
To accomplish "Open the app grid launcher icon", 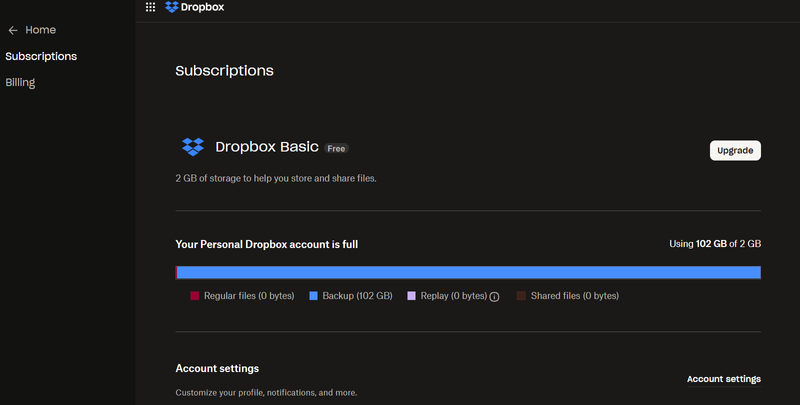I will [150, 7].
